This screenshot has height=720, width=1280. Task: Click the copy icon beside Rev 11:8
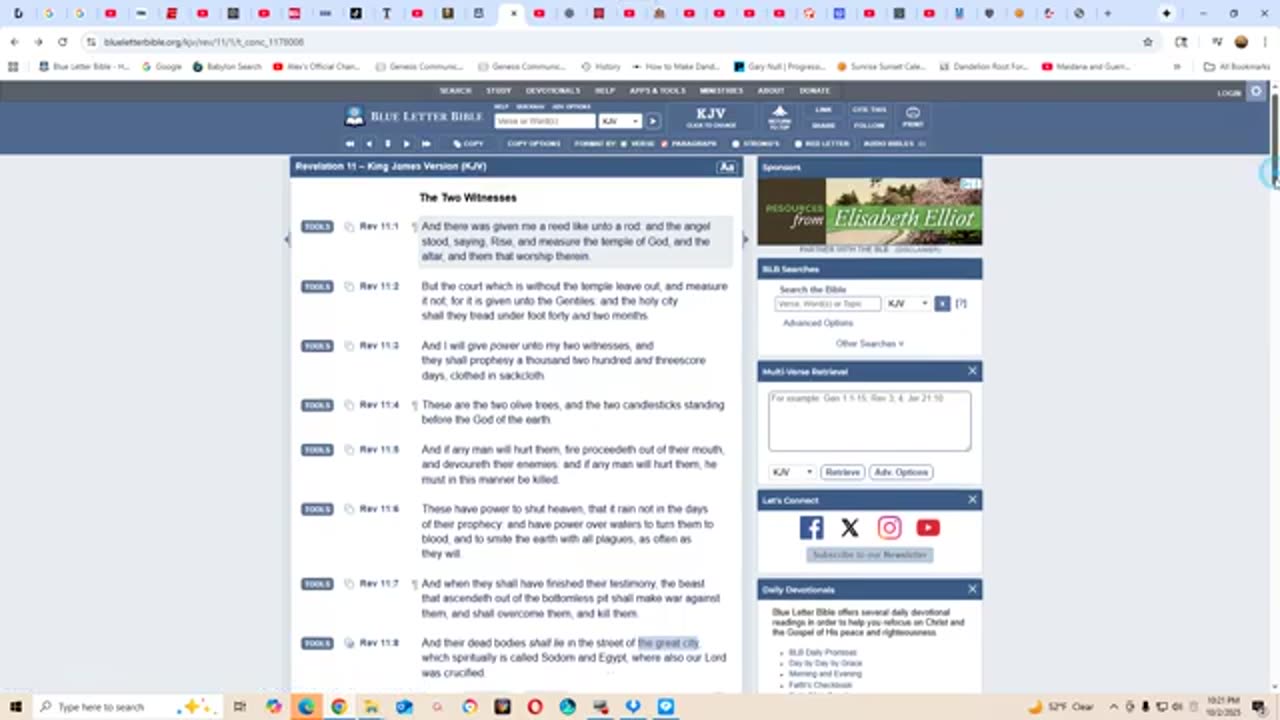(x=349, y=644)
